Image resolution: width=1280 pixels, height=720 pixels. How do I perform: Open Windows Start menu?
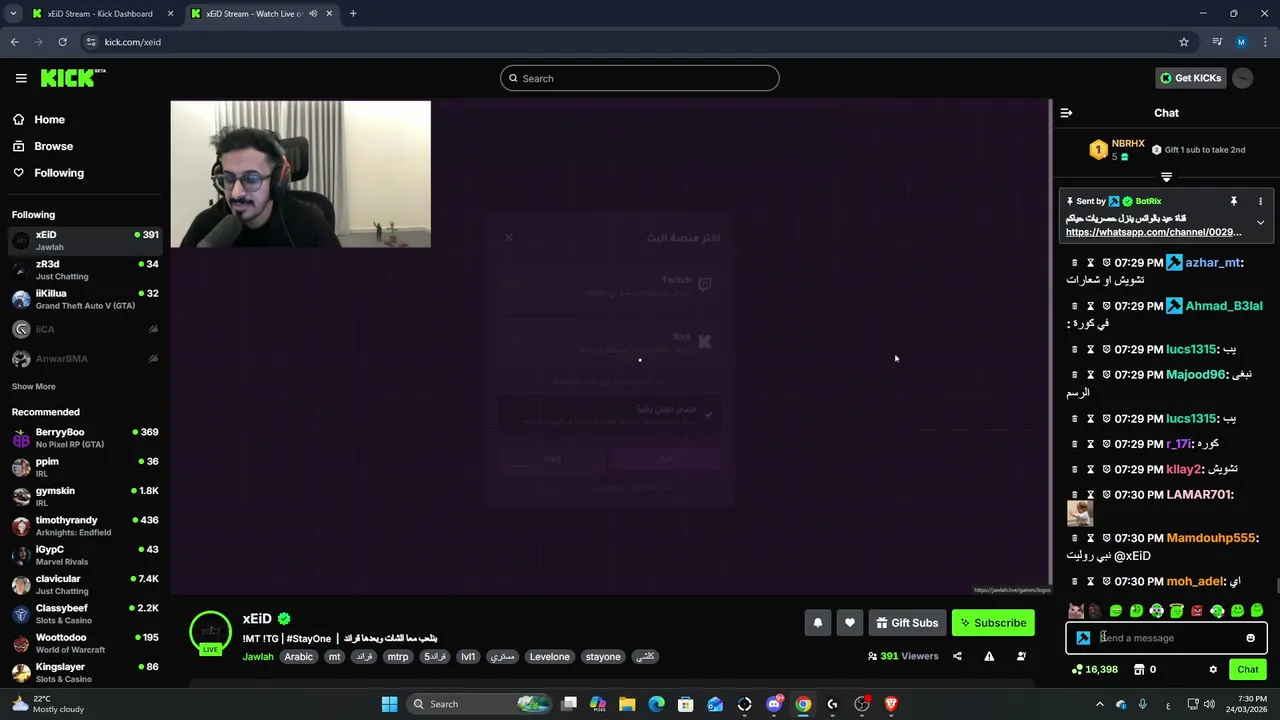[389, 704]
